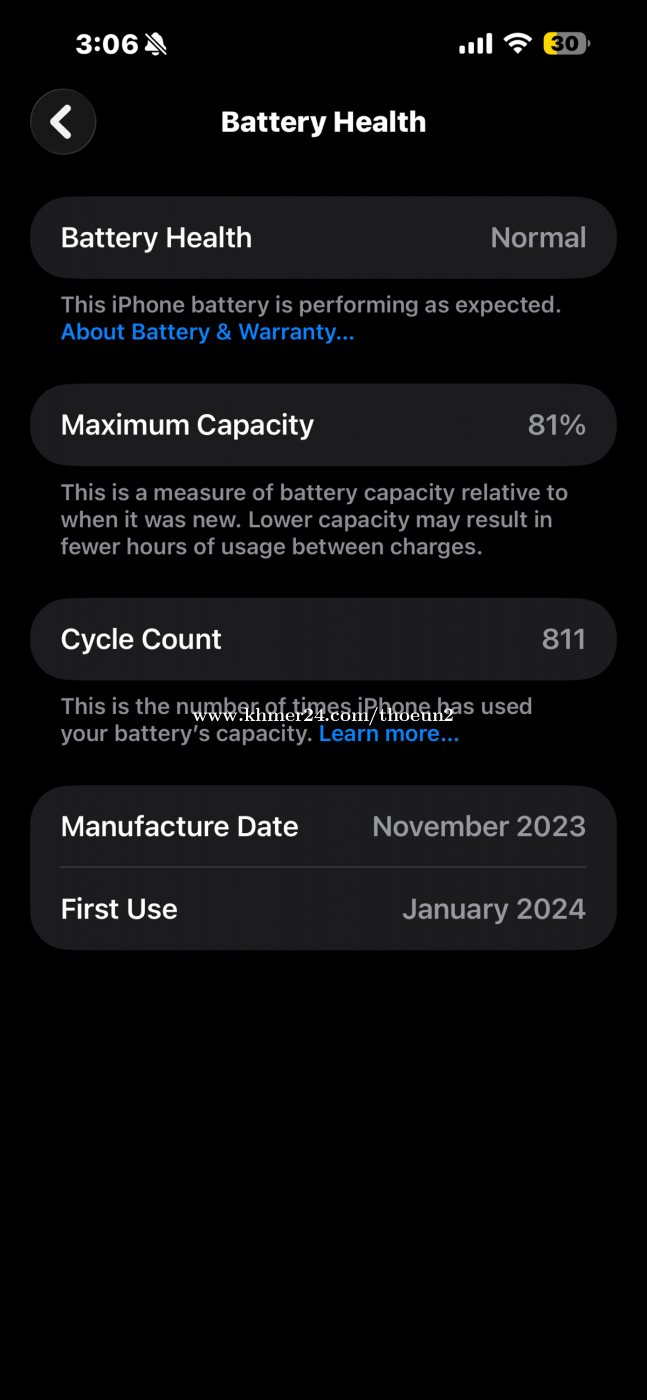The image size is (647, 1400).
Task: Tap the November 2023 date value
Action: click(478, 826)
